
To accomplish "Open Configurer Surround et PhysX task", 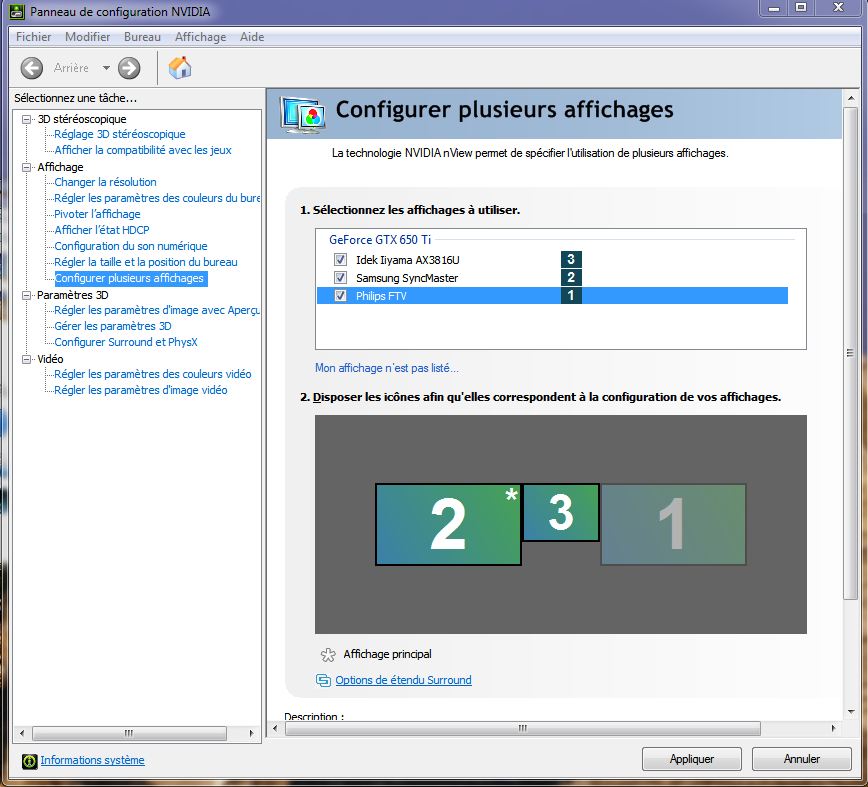I will point(126,343).
